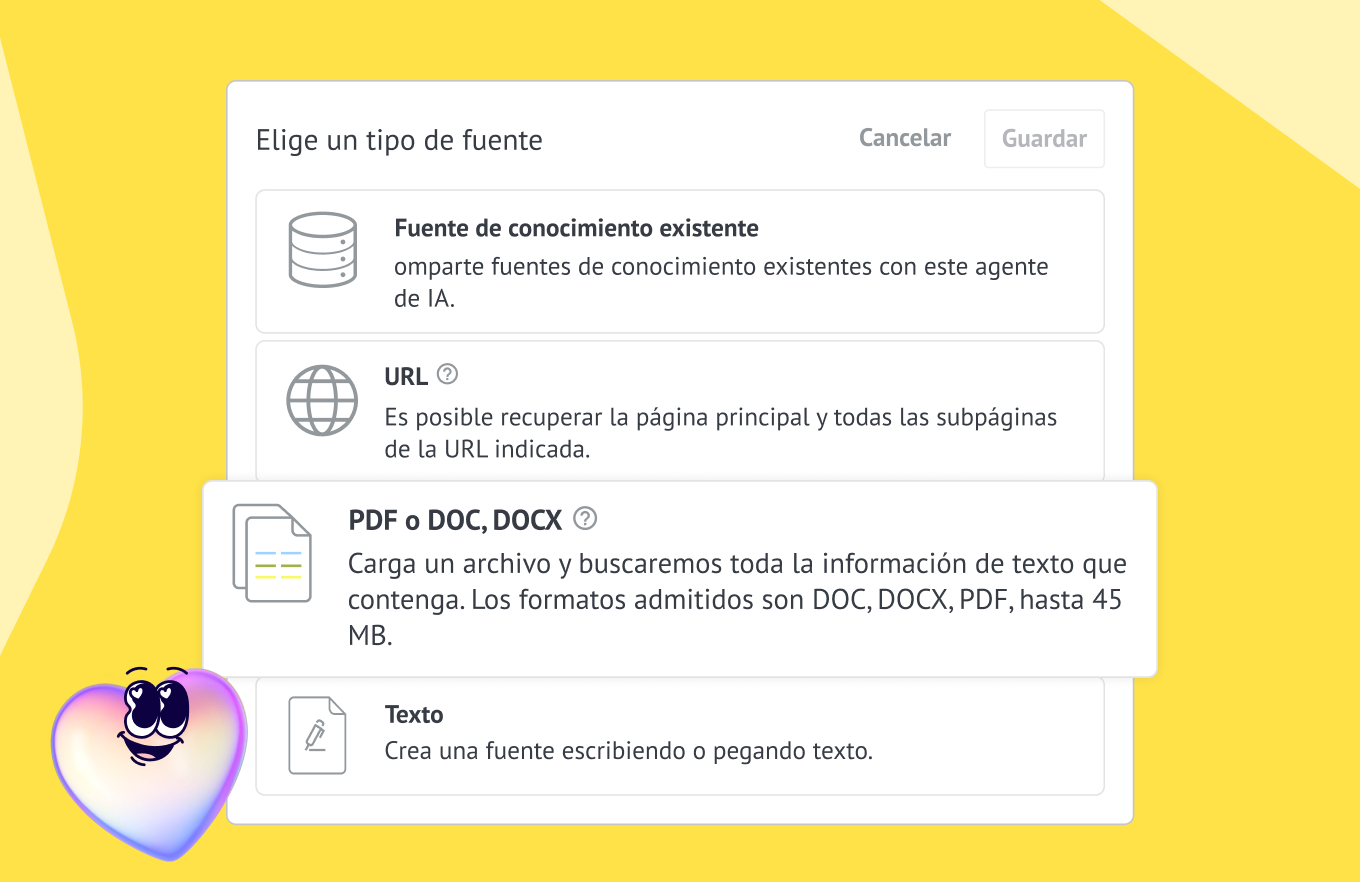Select the Texto option title
Image resolution: width=1360 pixels, height=882 pixels.
(x=414, y=715)
